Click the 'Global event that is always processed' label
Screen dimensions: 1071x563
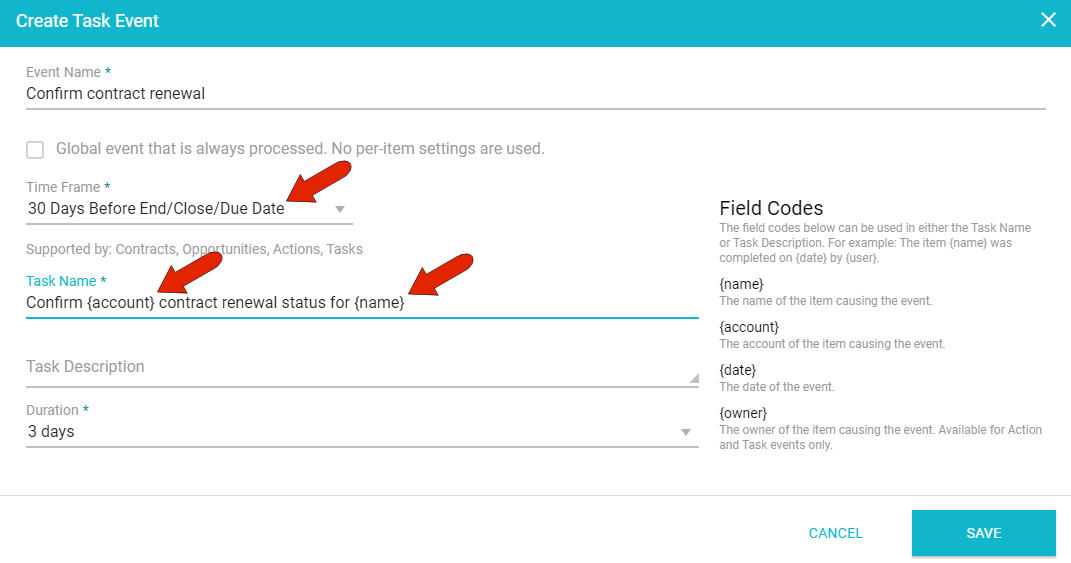299,149
